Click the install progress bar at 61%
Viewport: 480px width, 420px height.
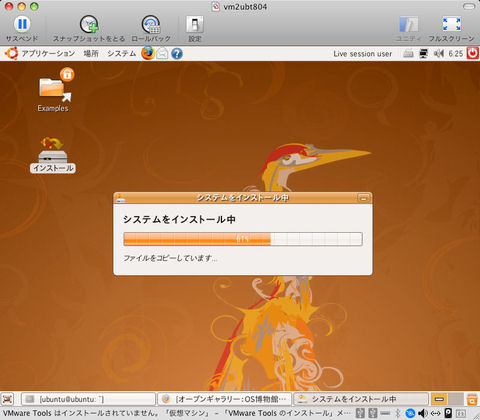tap(243, 239)
